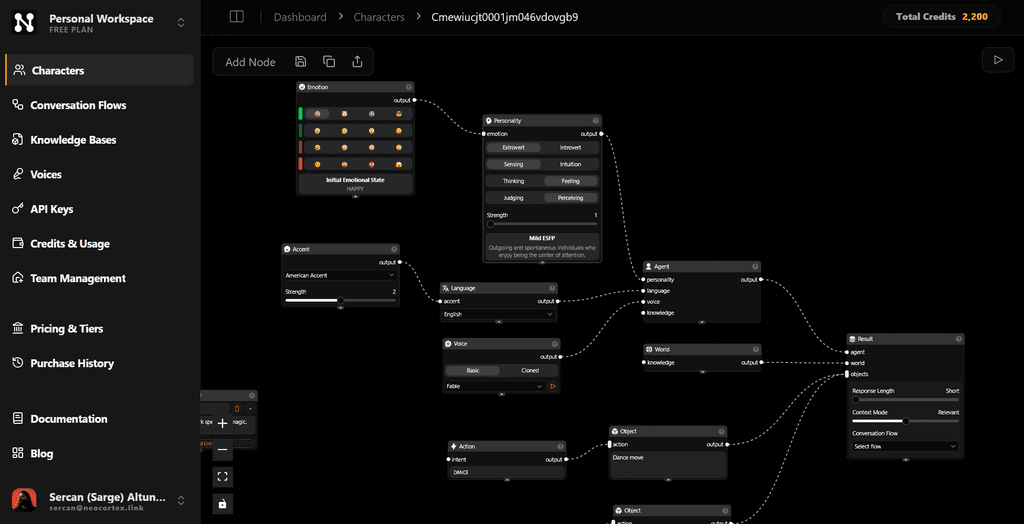The height and width of the screenshot is (524, 1024).
Task: Click the Dance move text field
Action: pyautogui.click(x=667, y=463)
